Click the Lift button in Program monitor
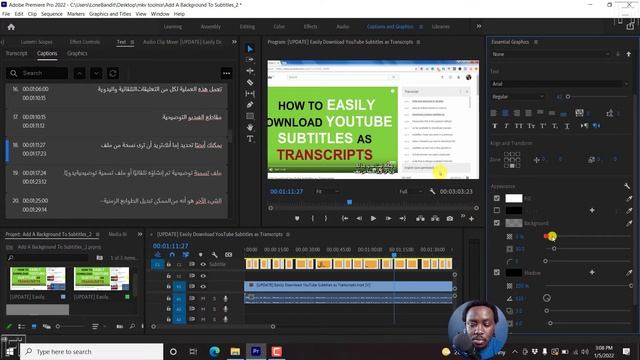 [420, 219]
